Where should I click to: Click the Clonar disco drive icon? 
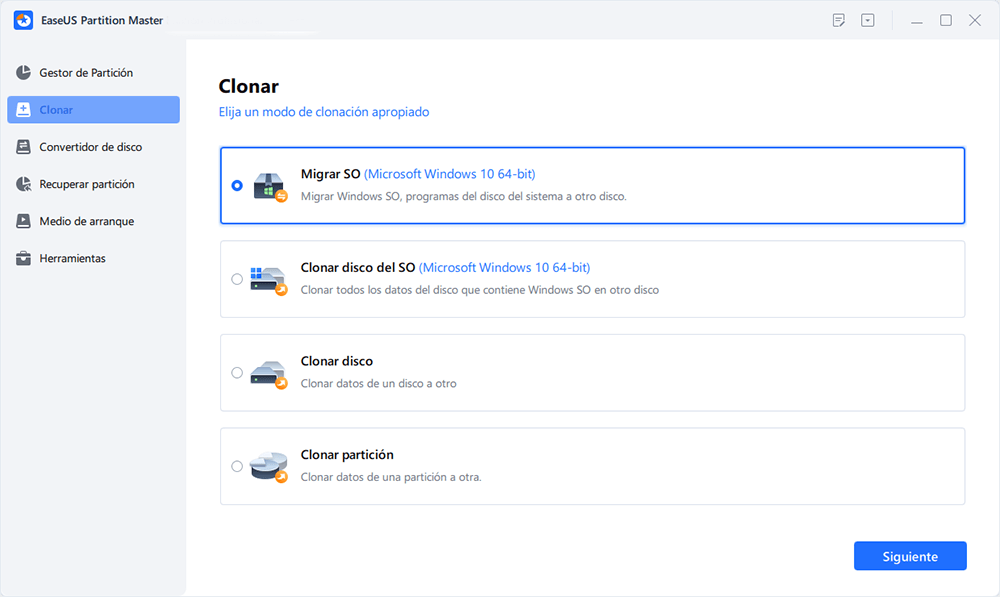tap(268, 374)
